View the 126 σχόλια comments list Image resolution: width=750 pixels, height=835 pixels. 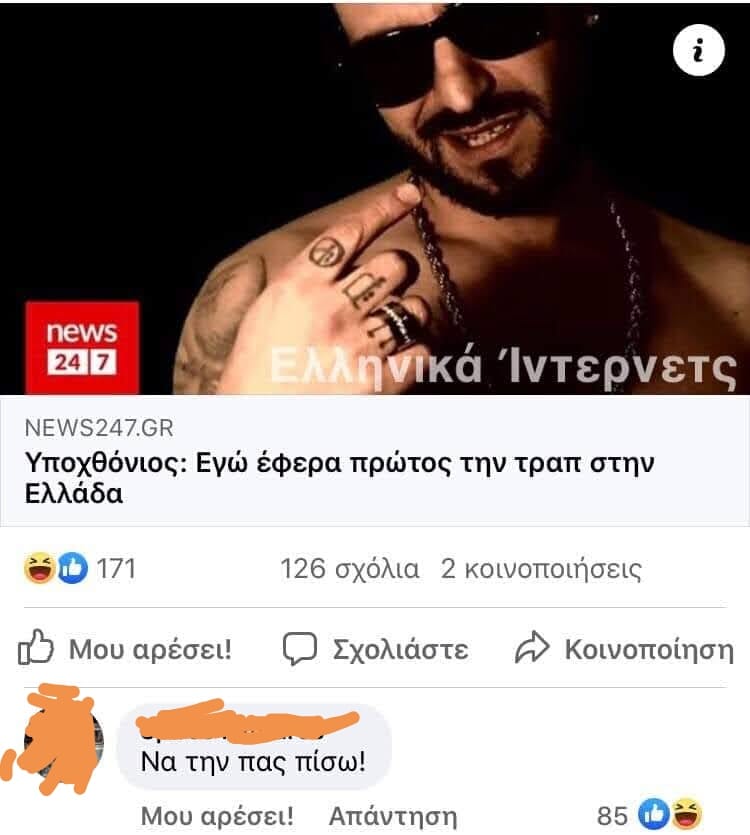pos(349,569)
